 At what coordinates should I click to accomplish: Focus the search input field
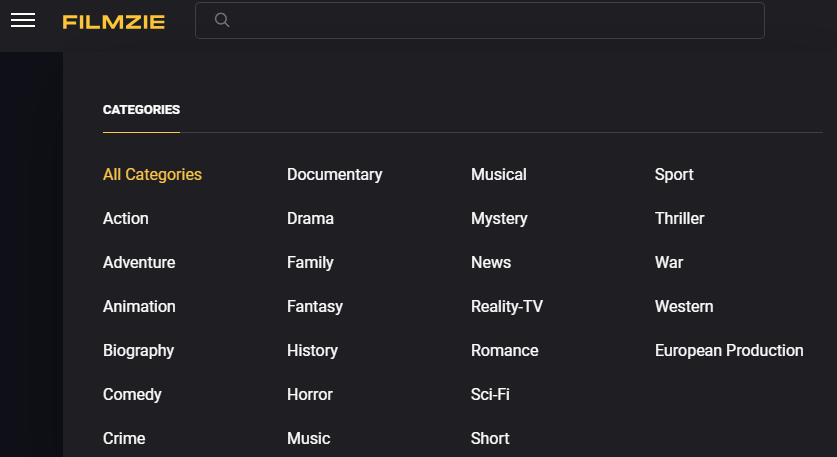[x=490, y=20]
